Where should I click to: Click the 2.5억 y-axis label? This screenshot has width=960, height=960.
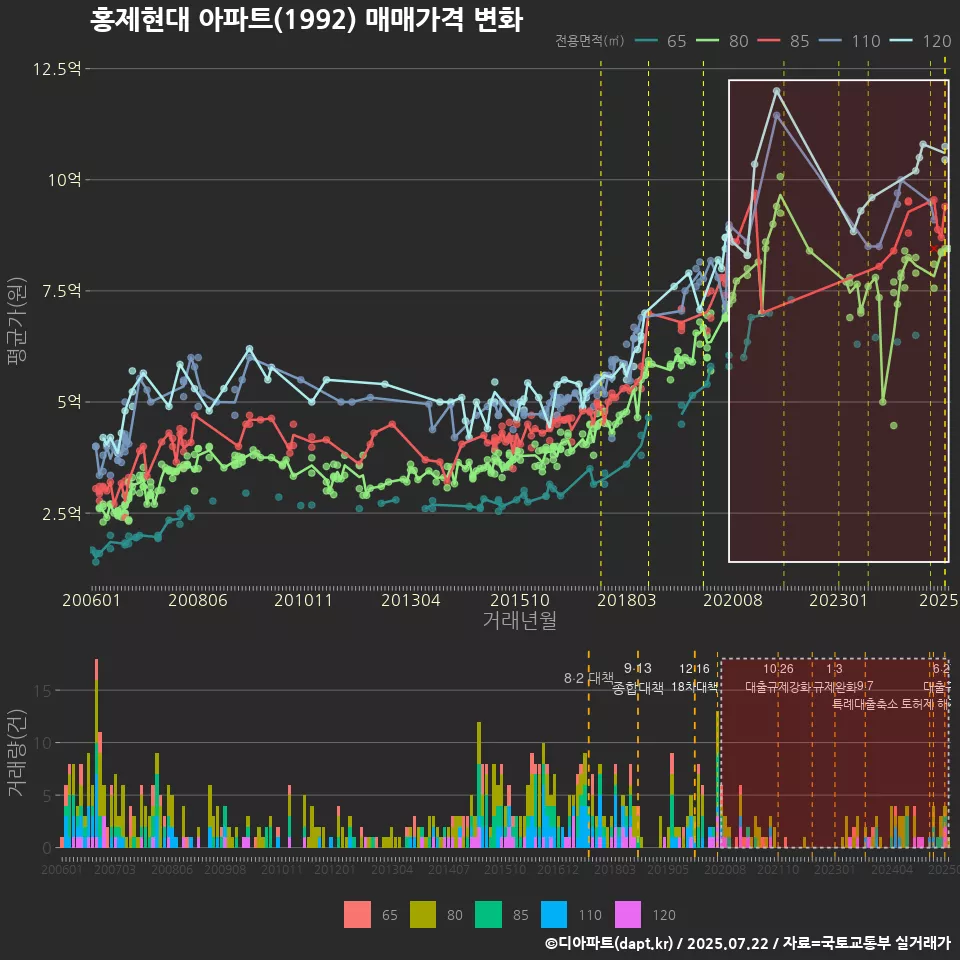61,514
